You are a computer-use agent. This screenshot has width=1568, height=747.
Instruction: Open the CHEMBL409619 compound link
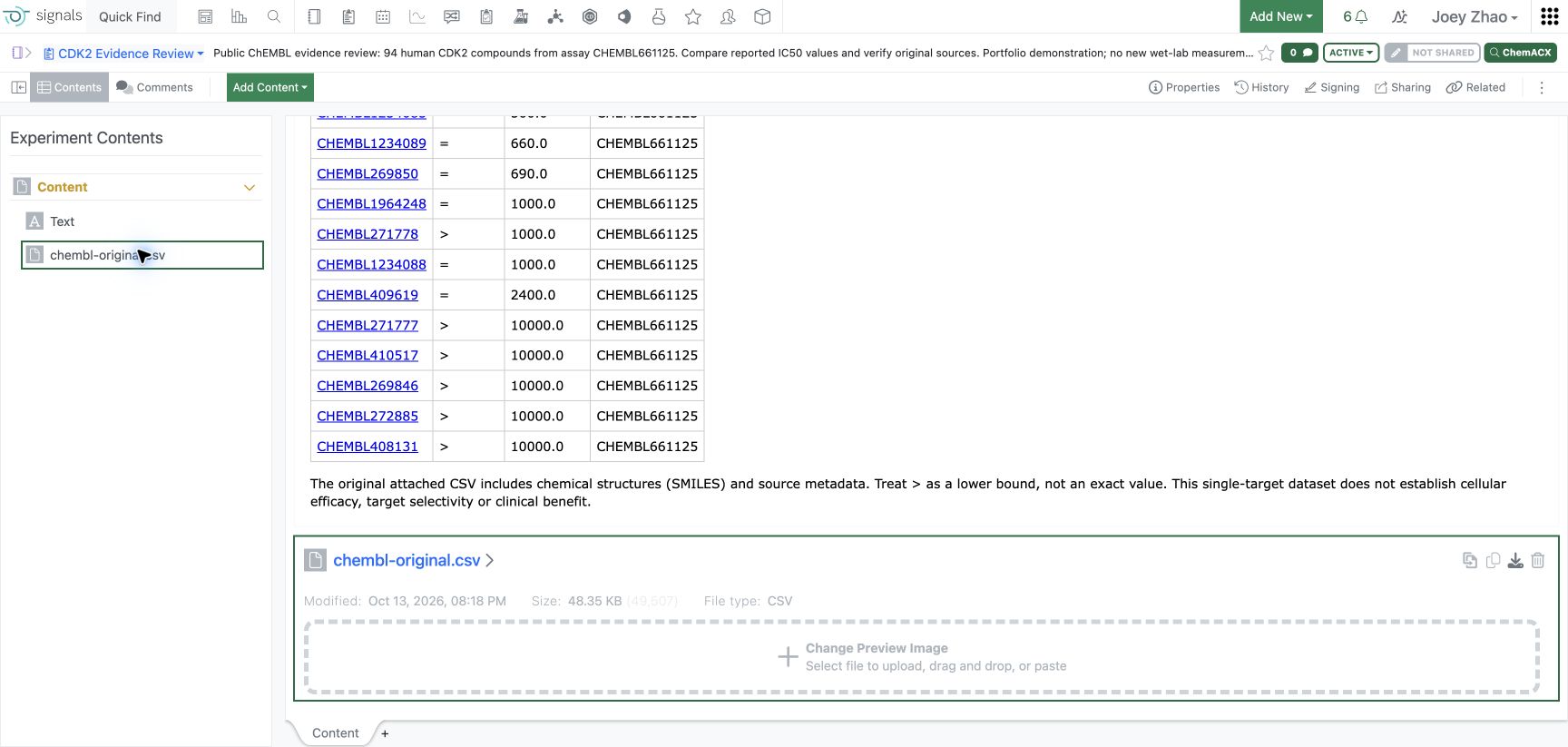tap(367, 295)
